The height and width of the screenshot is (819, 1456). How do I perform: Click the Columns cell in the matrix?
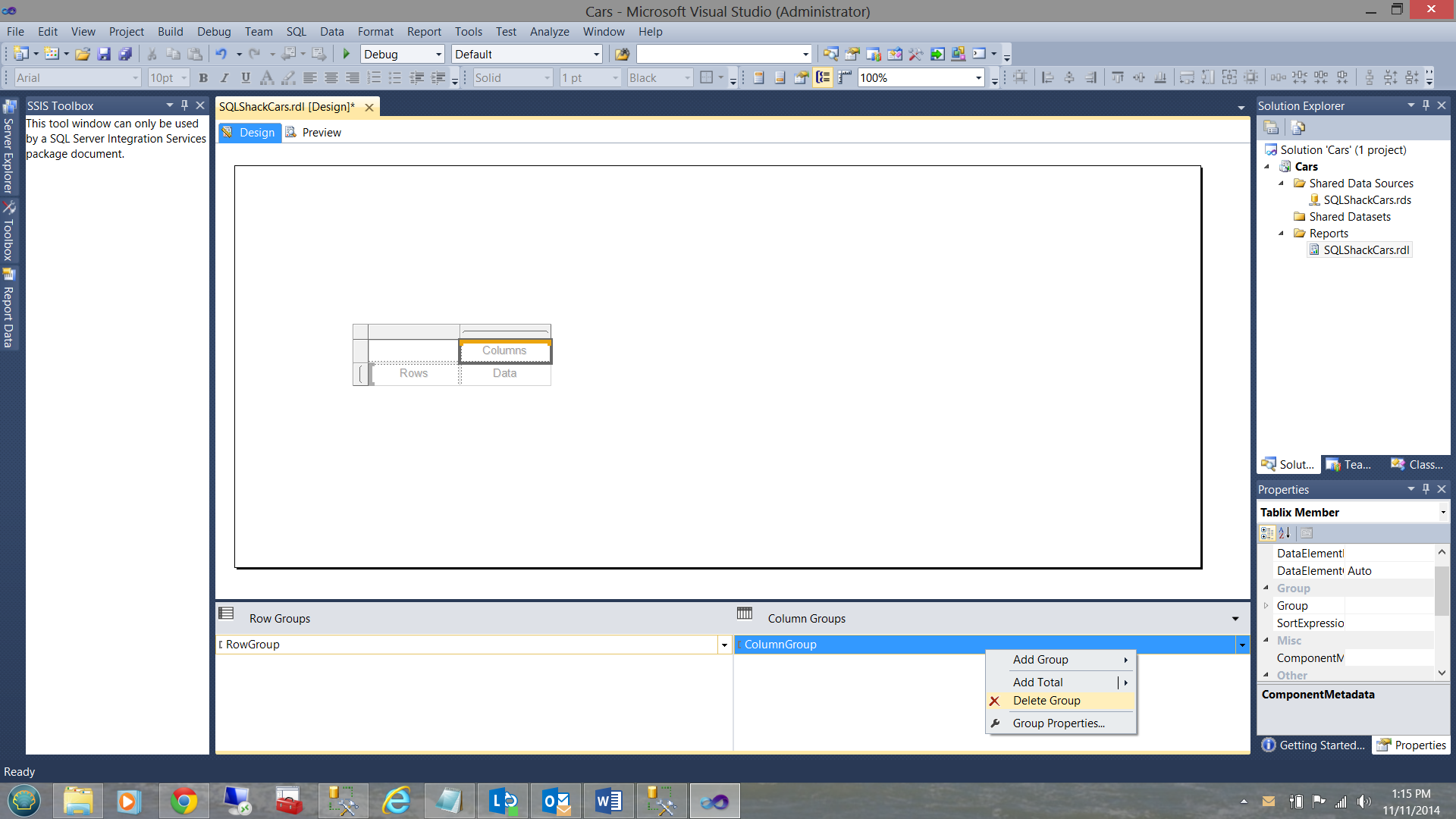(504, 350)
